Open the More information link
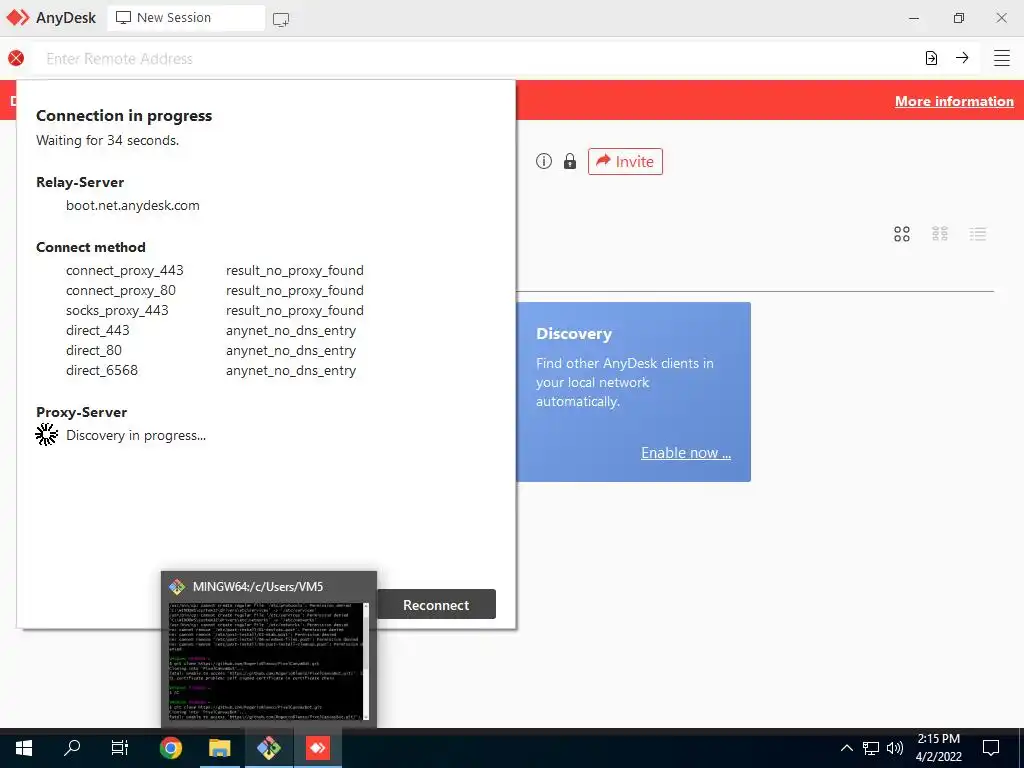Viewport: 1024px width, 768px height. 954,101
